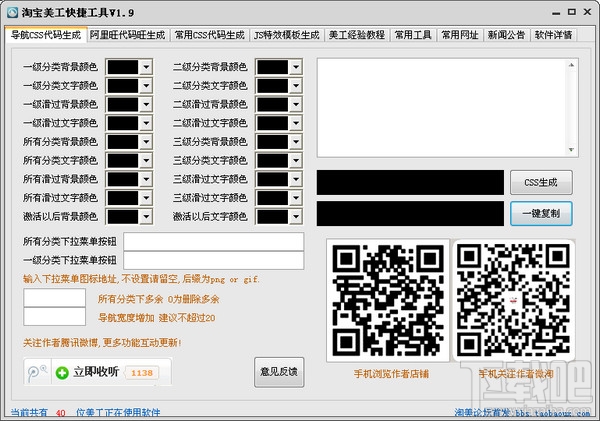Open the bbs.taobaoux.com forum link
600x421 pixels.
(x=553, y=413)
